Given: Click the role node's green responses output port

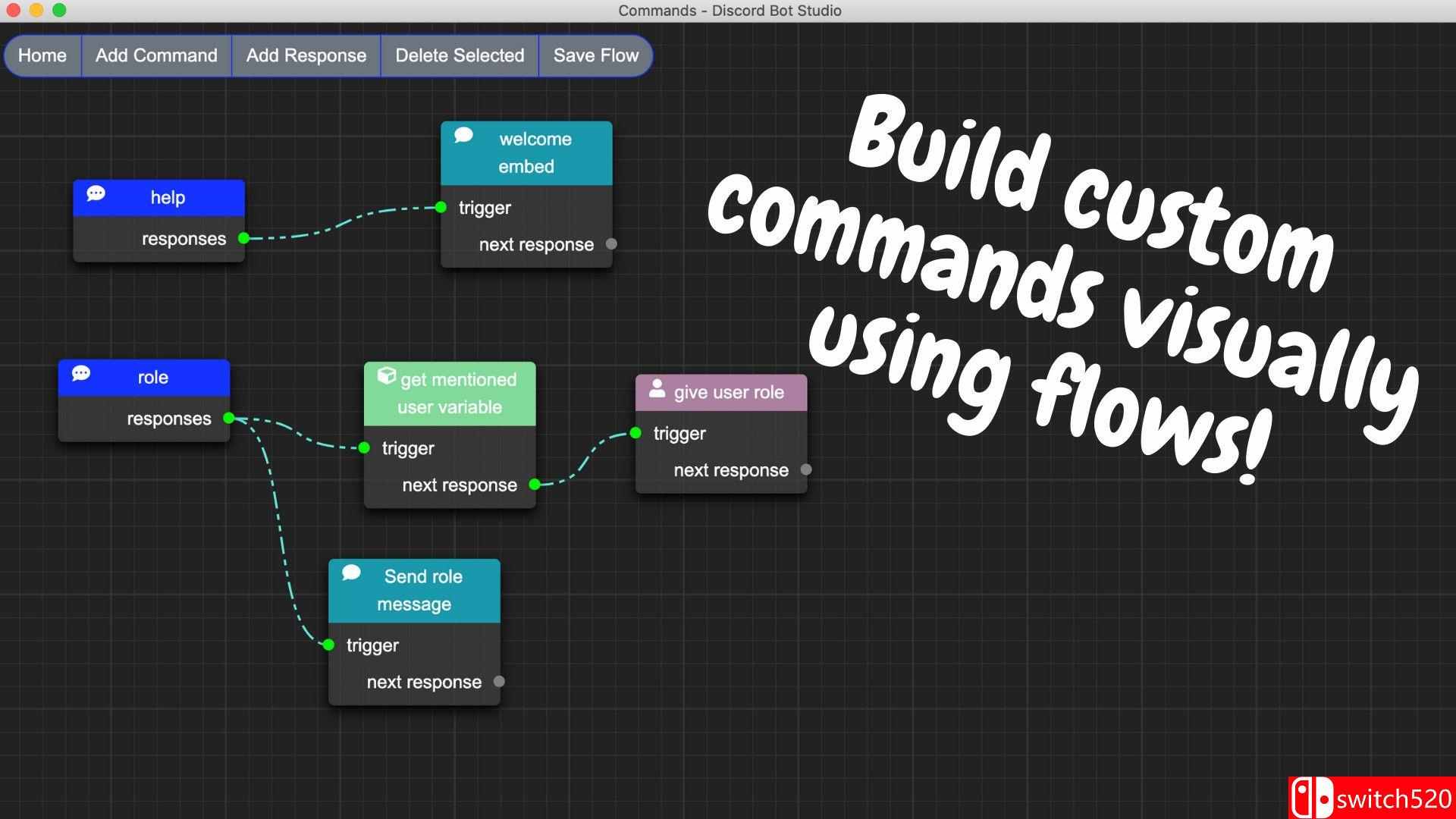Looking at the screenshot, I should pos(228,418).
